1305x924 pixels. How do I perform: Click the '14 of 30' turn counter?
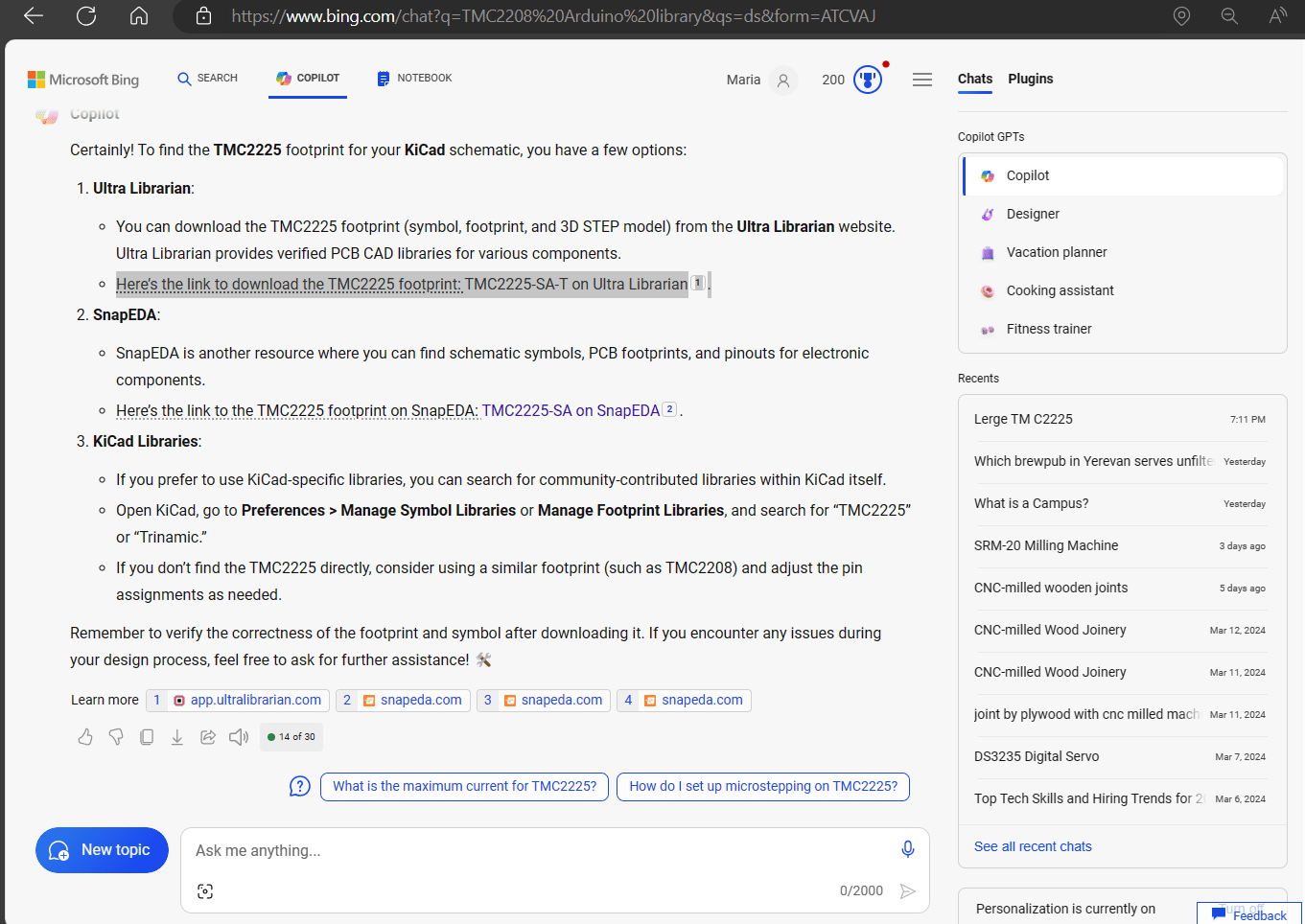click(291, 737)
